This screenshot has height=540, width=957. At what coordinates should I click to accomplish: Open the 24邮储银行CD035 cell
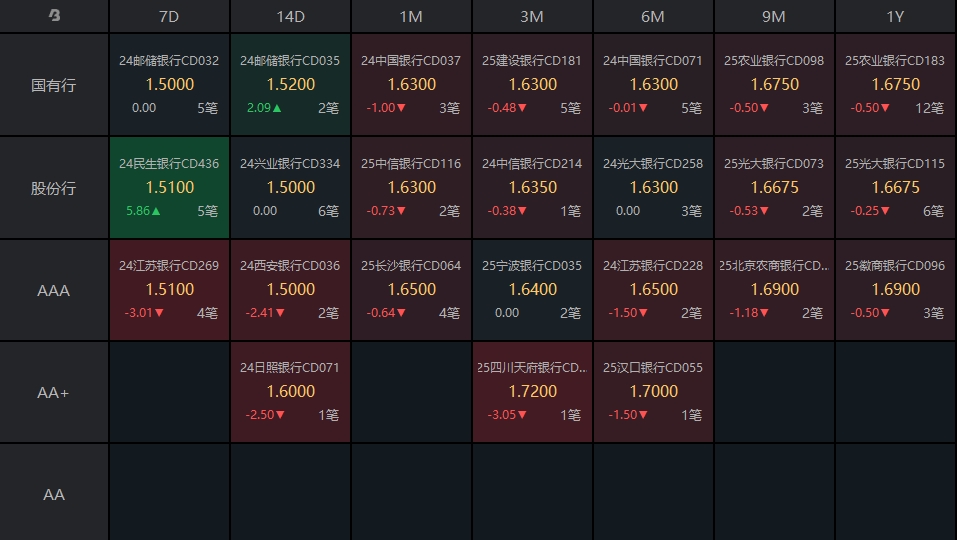coord(291,85)
